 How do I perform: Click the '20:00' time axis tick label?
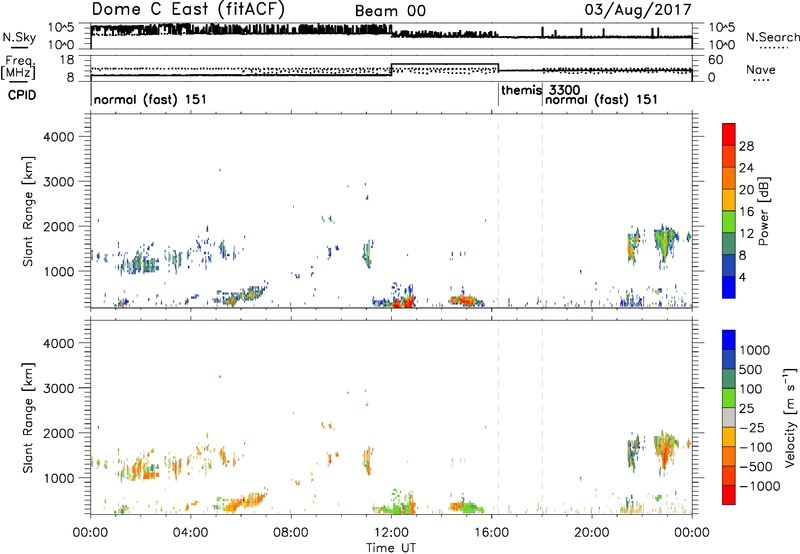591,533
